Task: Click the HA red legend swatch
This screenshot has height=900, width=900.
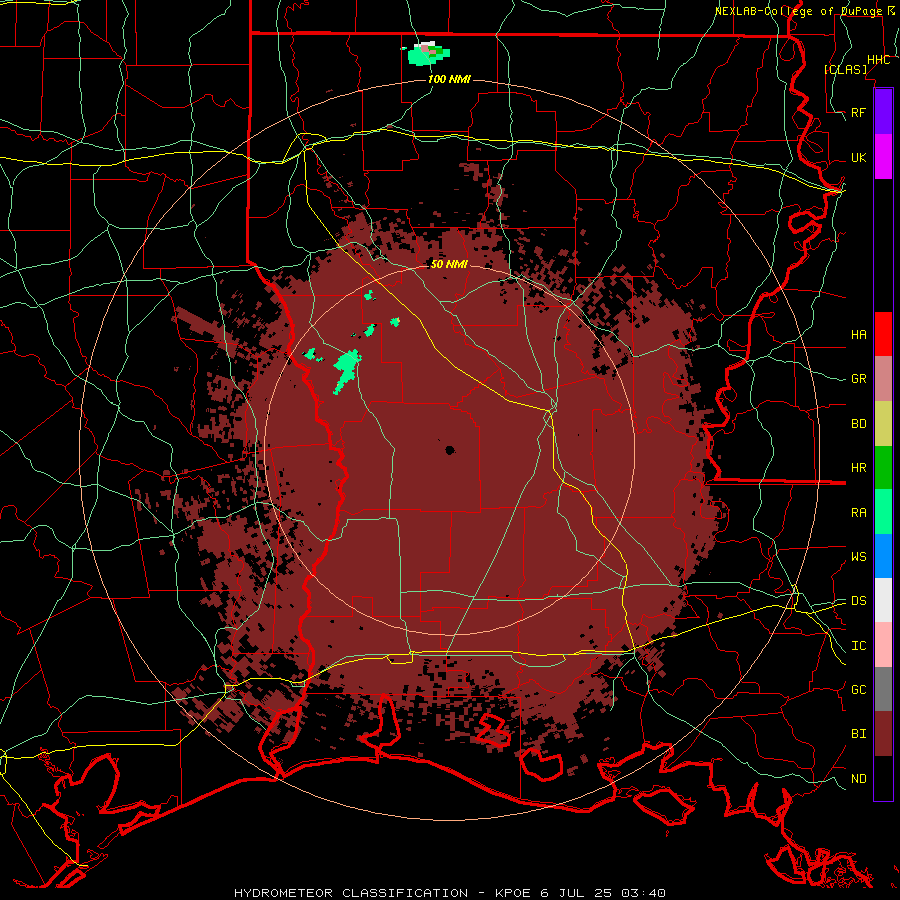Action: [883, 334]
